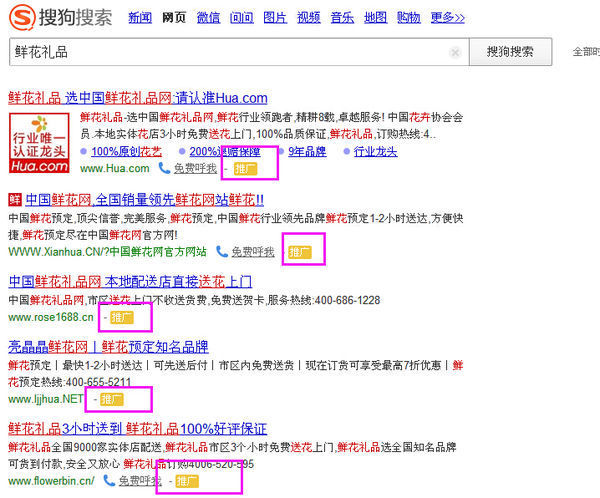The height and width of the screenshot is (498, 600).
Task: Open the 行业龙头 sublink
Action: (x=375, y=152)
